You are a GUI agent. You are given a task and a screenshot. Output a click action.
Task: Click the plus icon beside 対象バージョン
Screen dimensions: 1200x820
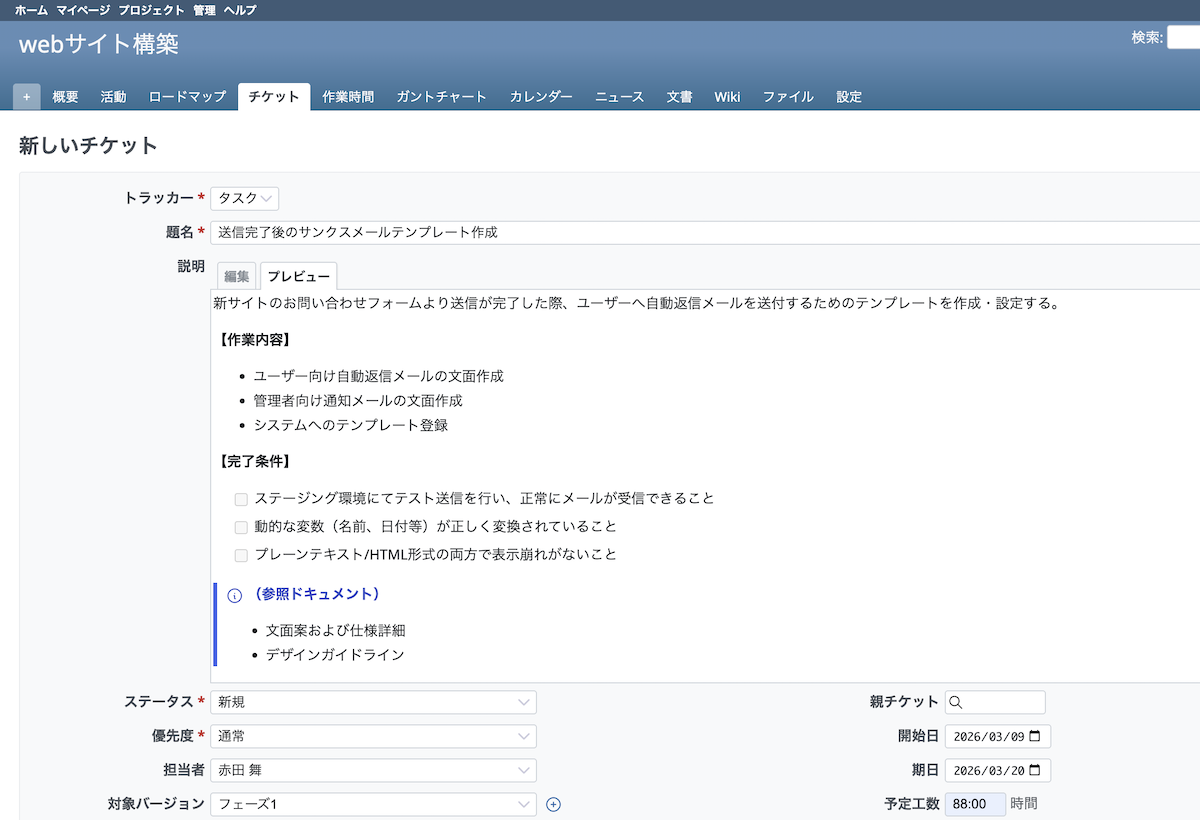[554, 804]
